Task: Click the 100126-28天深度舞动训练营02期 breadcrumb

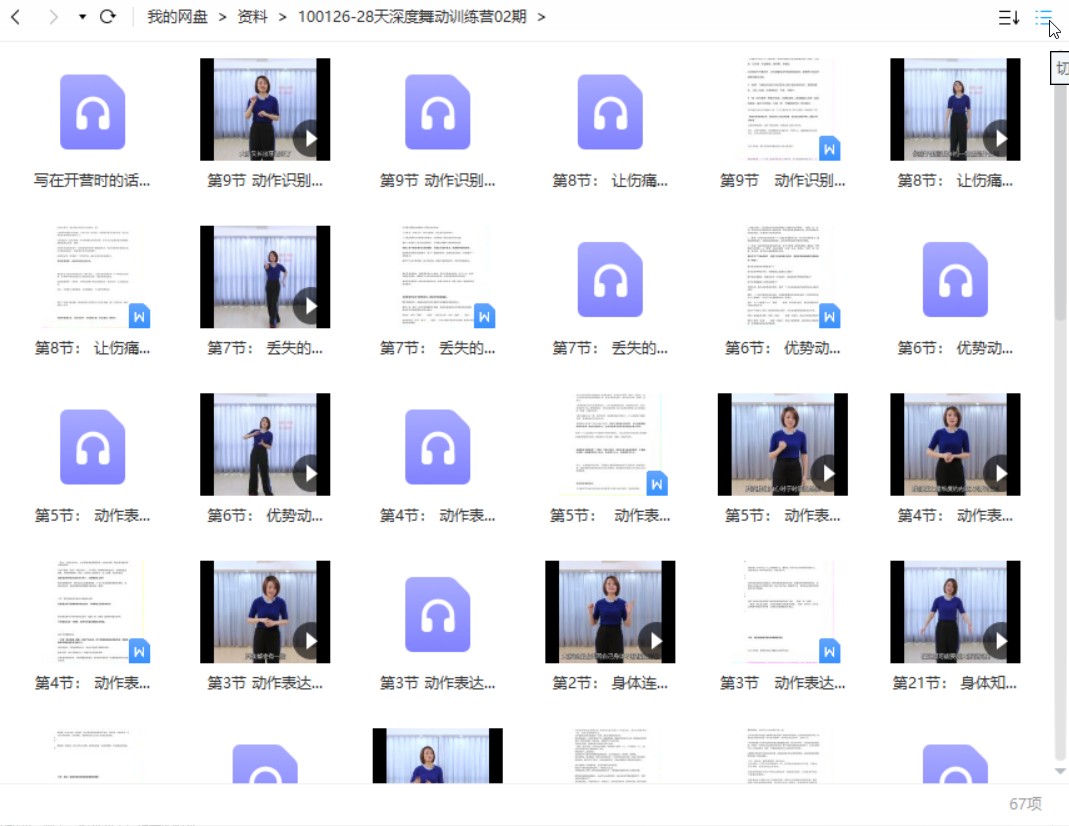Action: click(412, 17)
